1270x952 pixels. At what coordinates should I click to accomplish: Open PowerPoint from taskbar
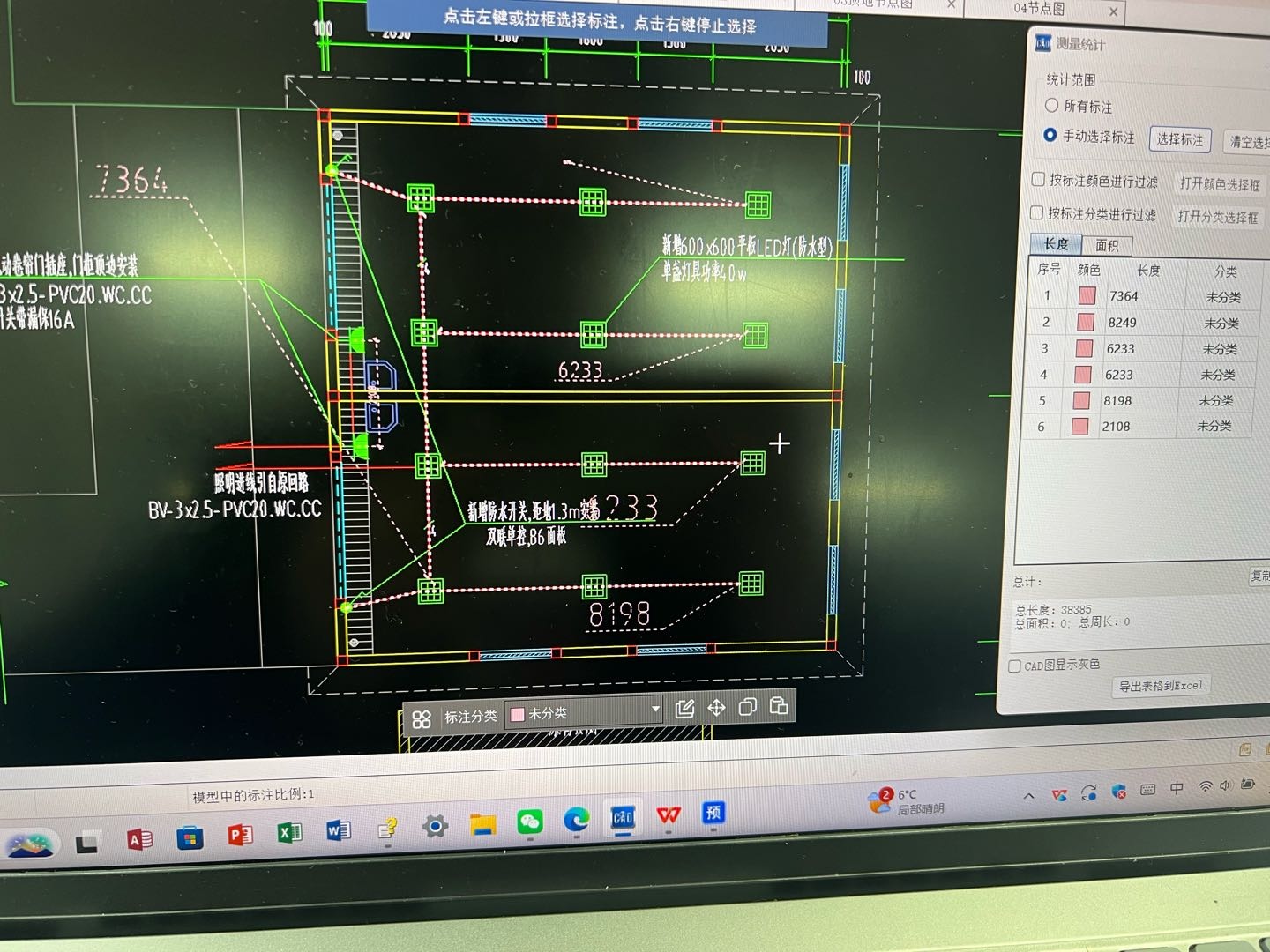coord(239,834)
